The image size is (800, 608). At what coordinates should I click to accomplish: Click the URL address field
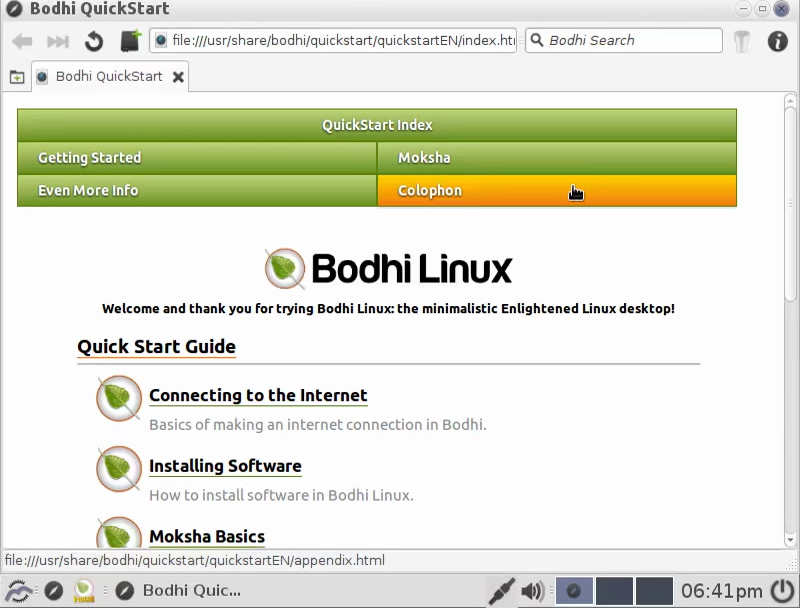point(333,40)
